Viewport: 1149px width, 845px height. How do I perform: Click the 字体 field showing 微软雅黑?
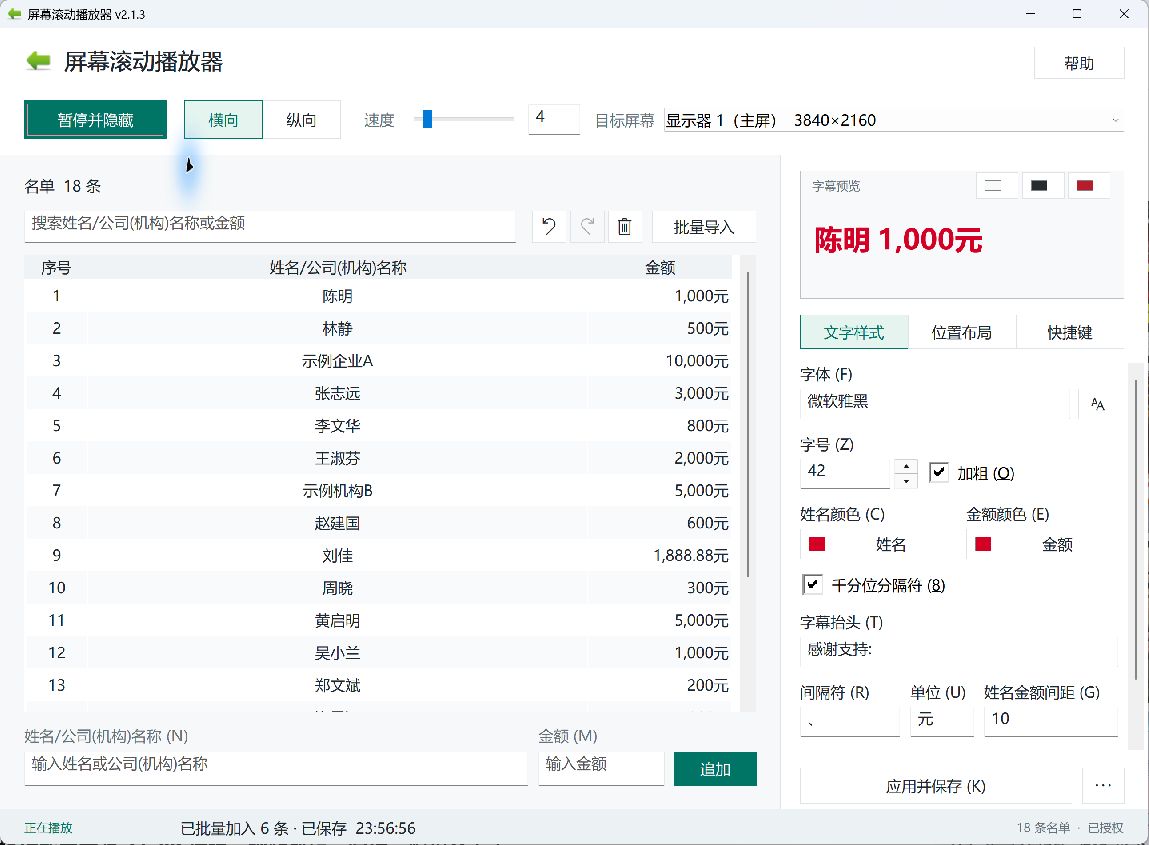[x=934, y=402]
